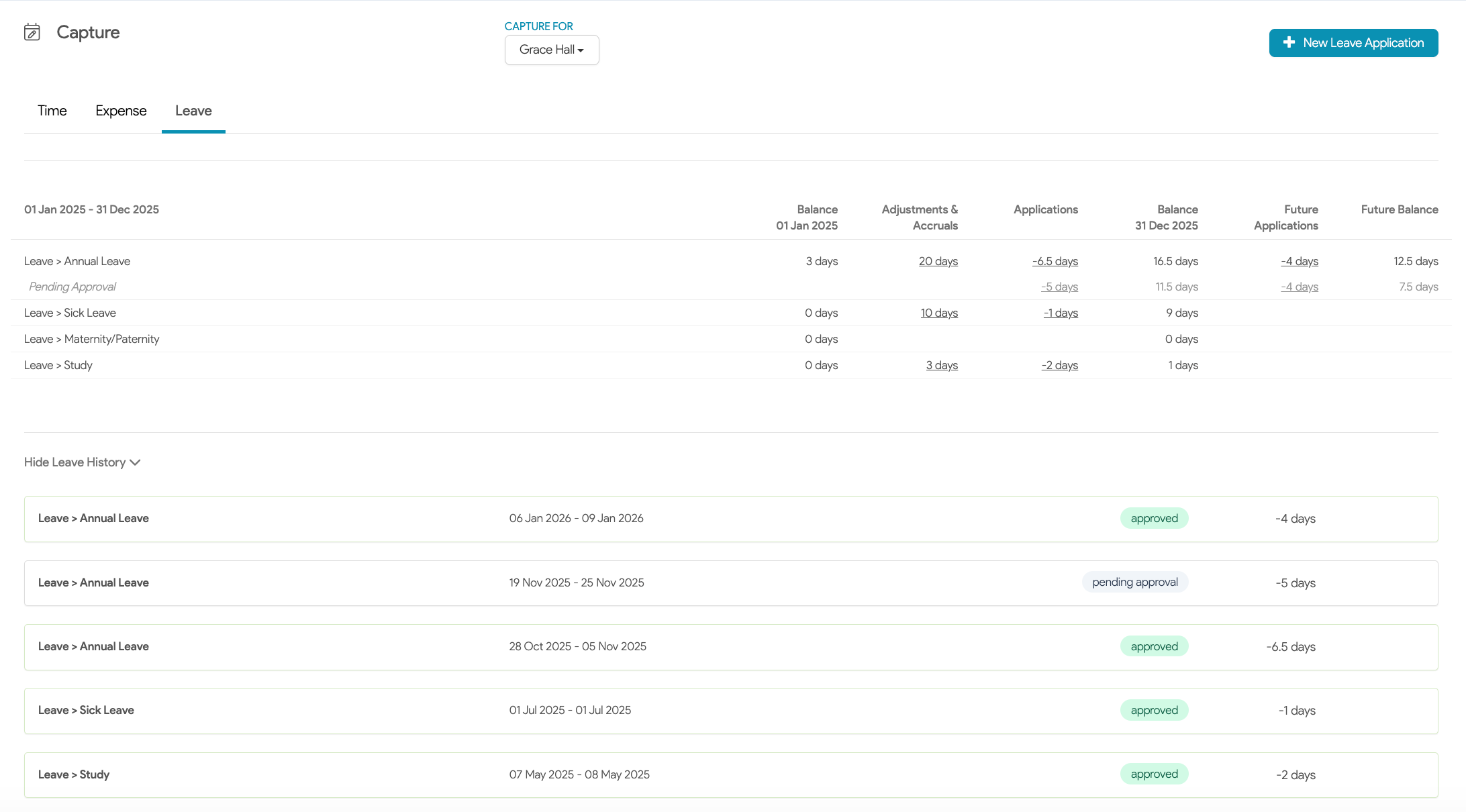Image resolution: width=1466 pixels, height=812 pixels.
Task: Click the Study 3 days accruals link
Action: (x=941, y=365)
